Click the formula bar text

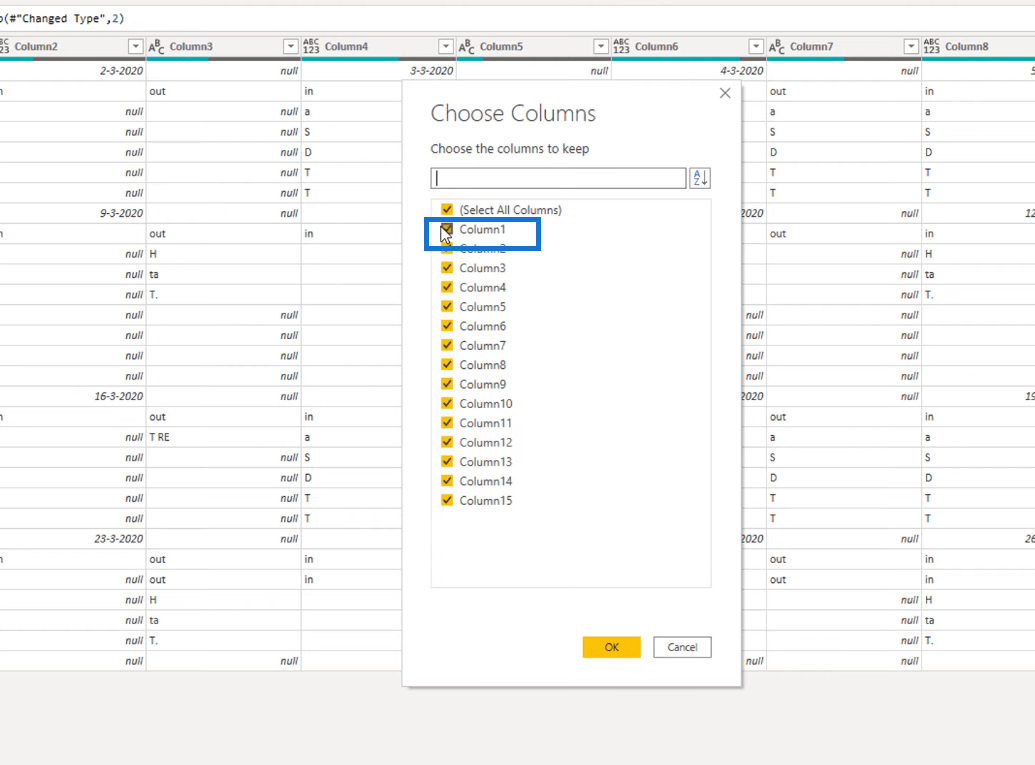(x=63, y=18)
